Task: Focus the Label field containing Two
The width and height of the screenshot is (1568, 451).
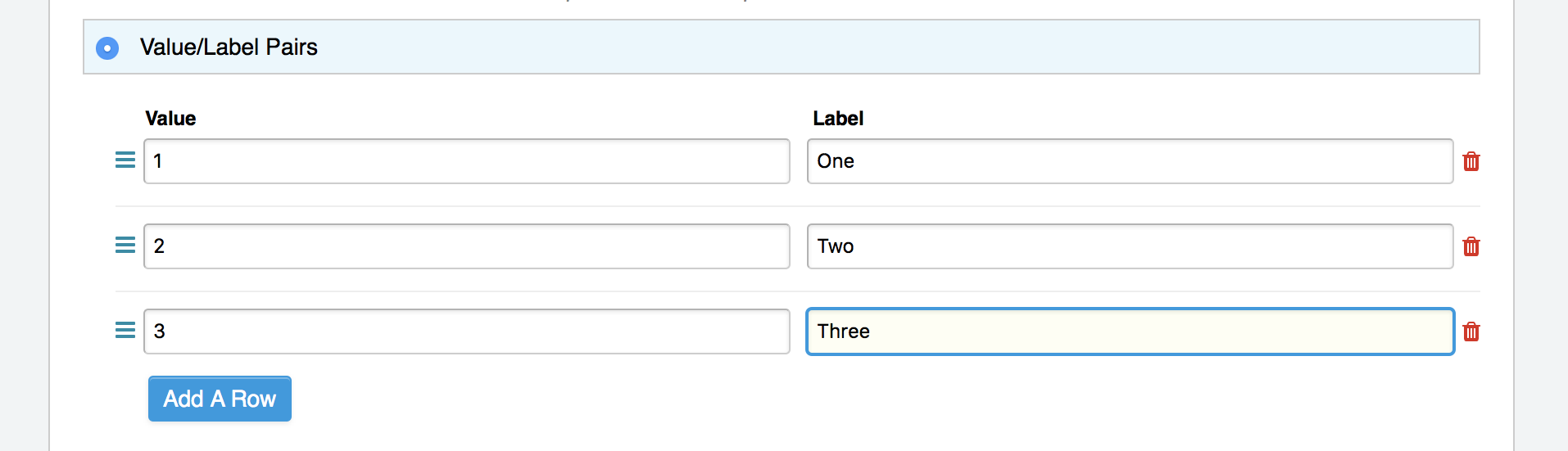Action: 1131,246
